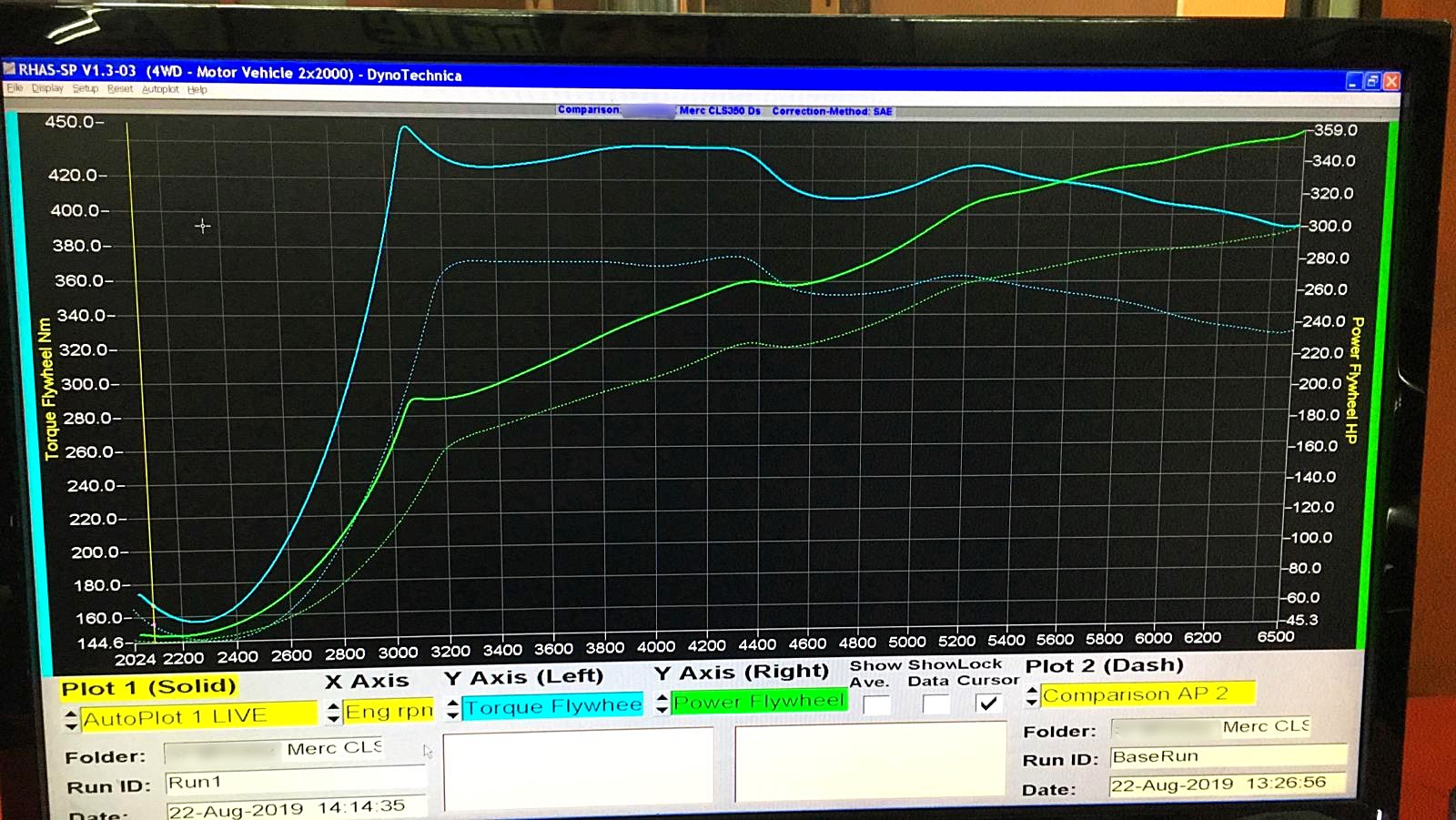Open the Reset menu
The image size is (1456, 820).
120,89
